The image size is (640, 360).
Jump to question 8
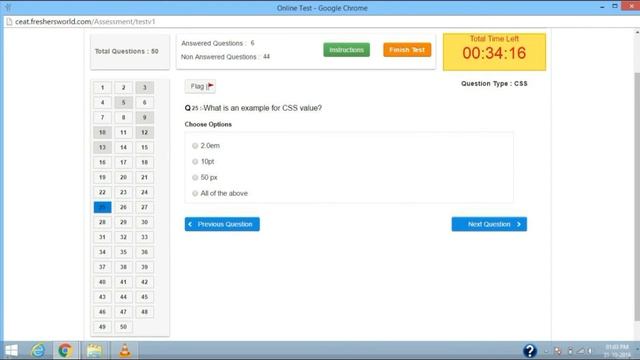[x=123, y=118]
